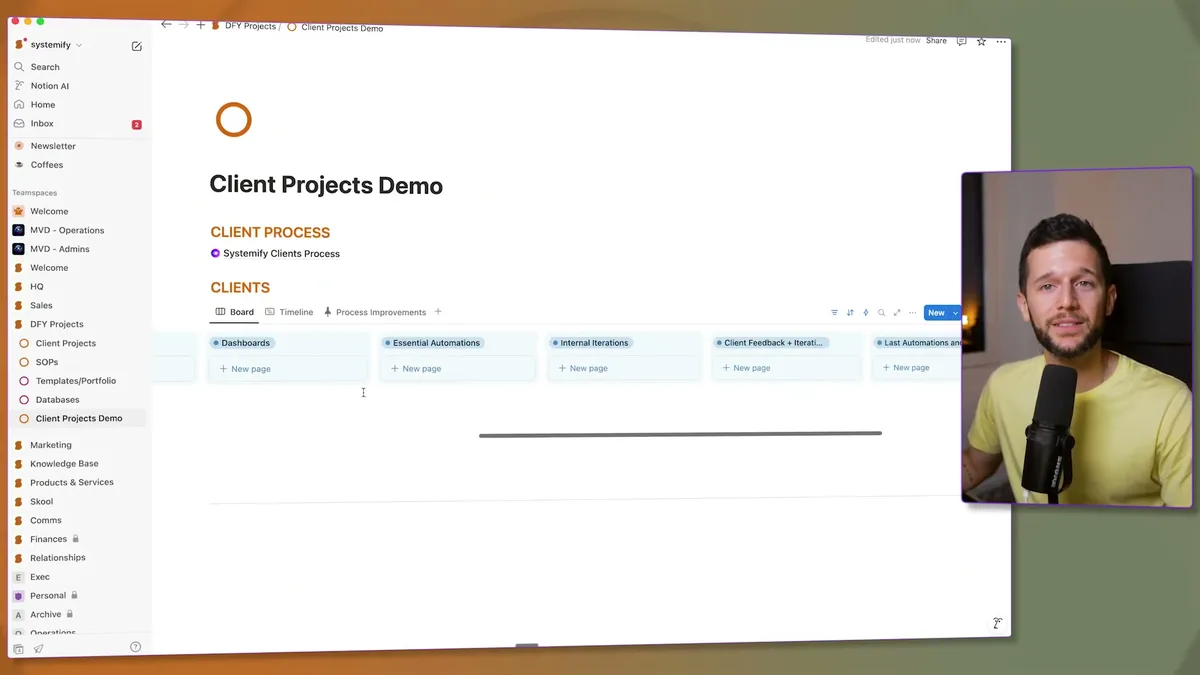The image size is (1200, 675).
Task: Click the Share button
Action: click(936, 41)
